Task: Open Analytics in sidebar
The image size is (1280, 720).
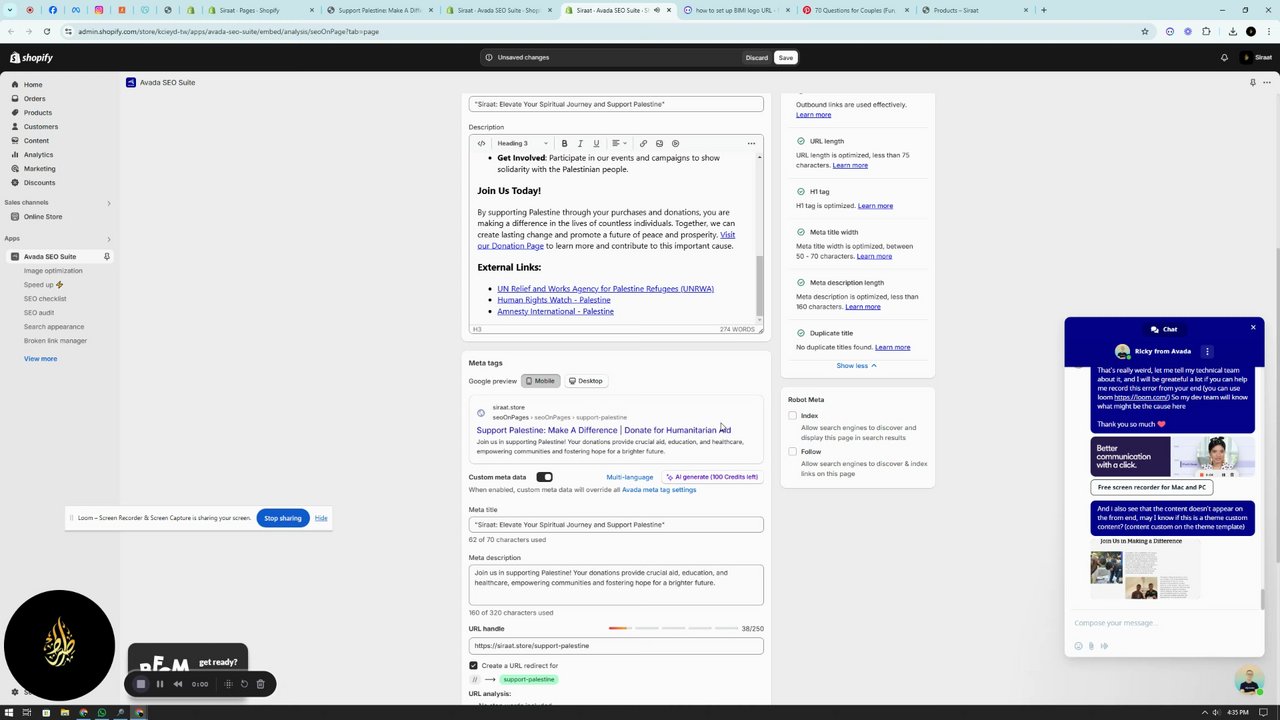Action: click(38, 155)
